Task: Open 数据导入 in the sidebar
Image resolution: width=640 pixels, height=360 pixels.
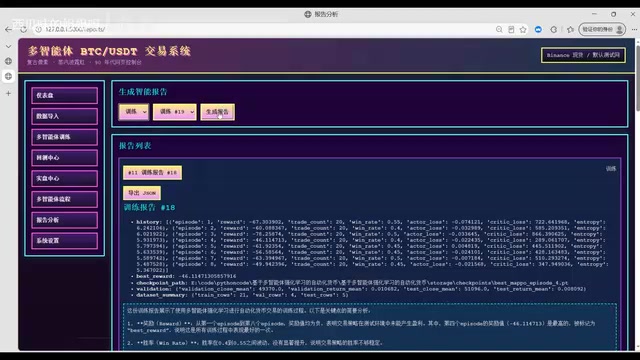Action: [64, 116]
